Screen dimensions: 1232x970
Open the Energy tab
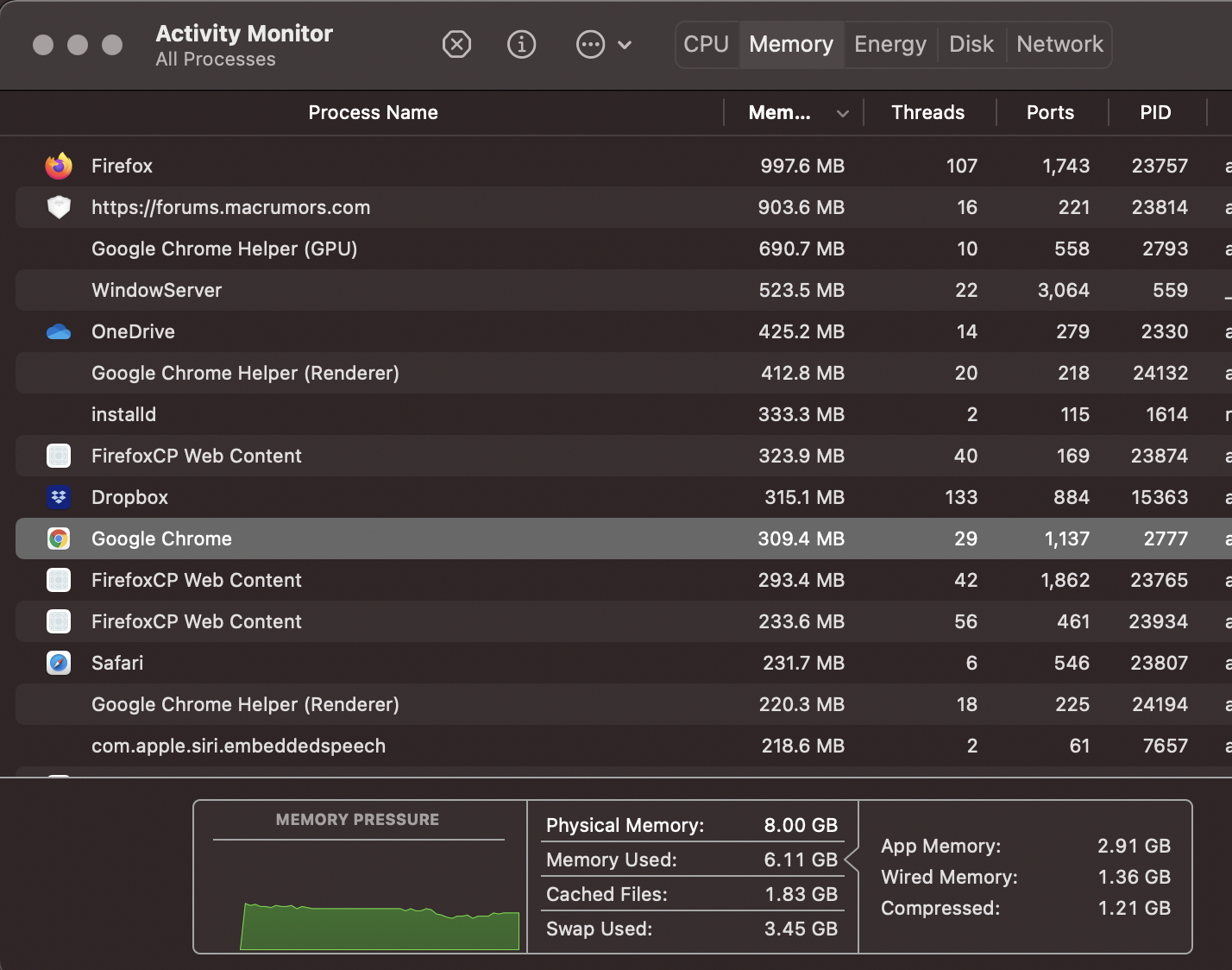pos(890,44)
